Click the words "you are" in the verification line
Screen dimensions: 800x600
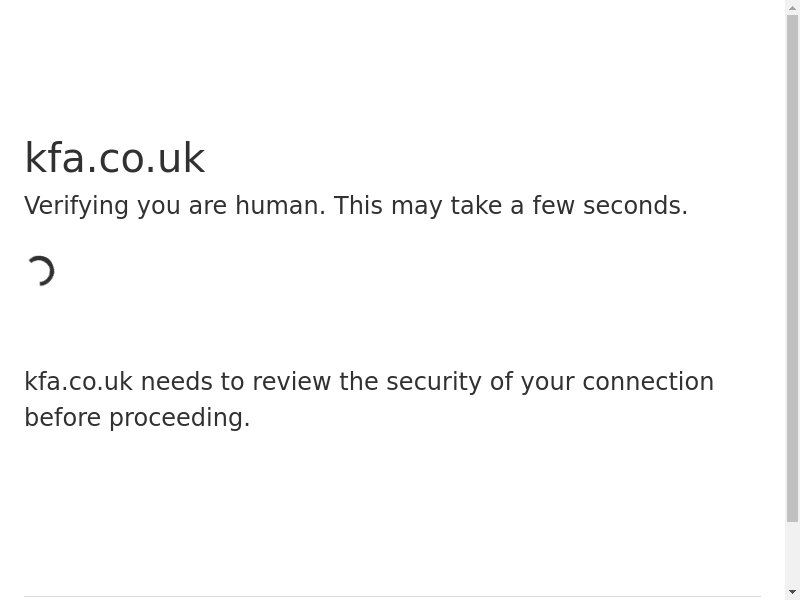click(182, 206)
